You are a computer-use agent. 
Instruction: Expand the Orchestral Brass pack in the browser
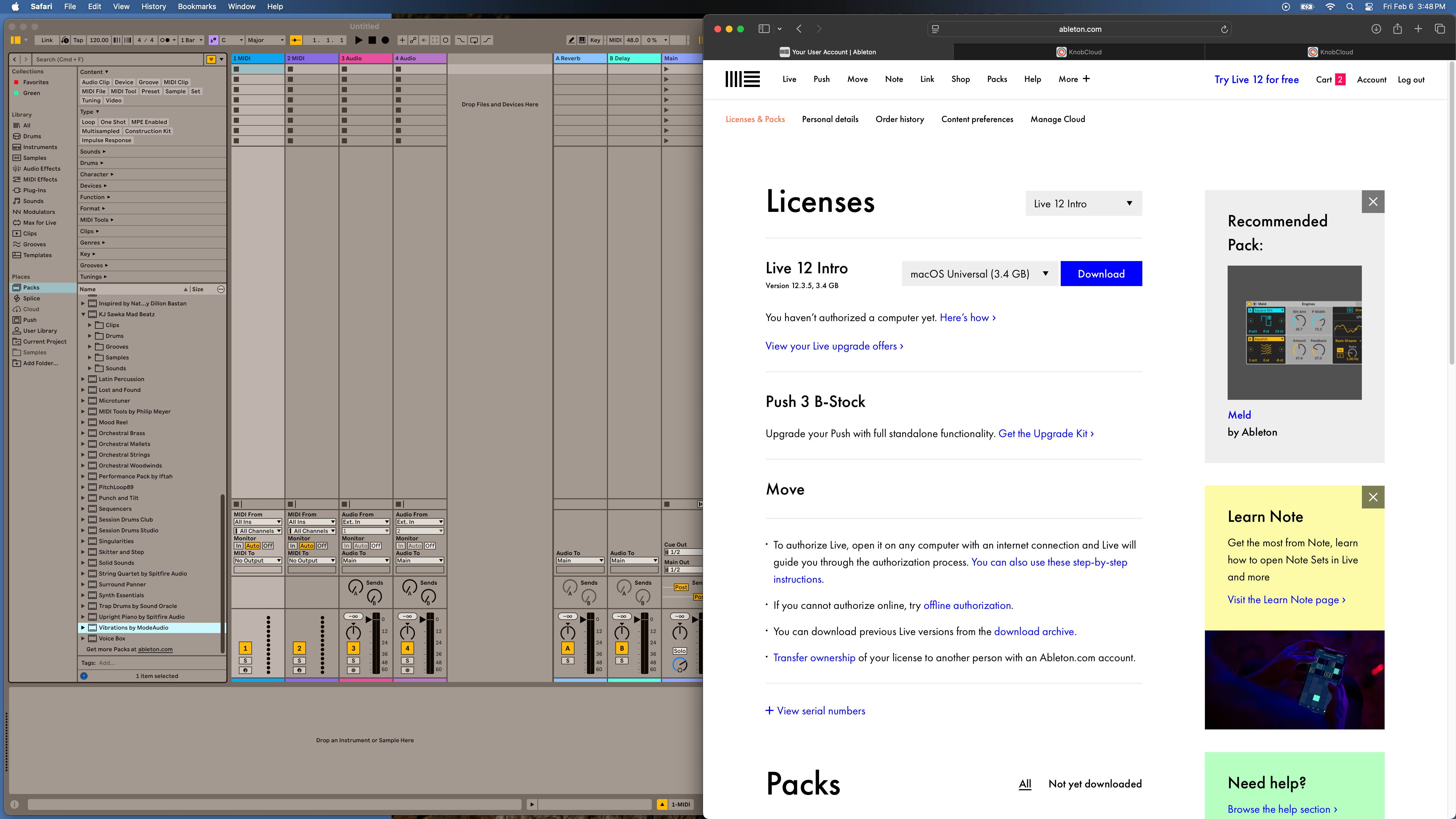(x=83, y=433)
